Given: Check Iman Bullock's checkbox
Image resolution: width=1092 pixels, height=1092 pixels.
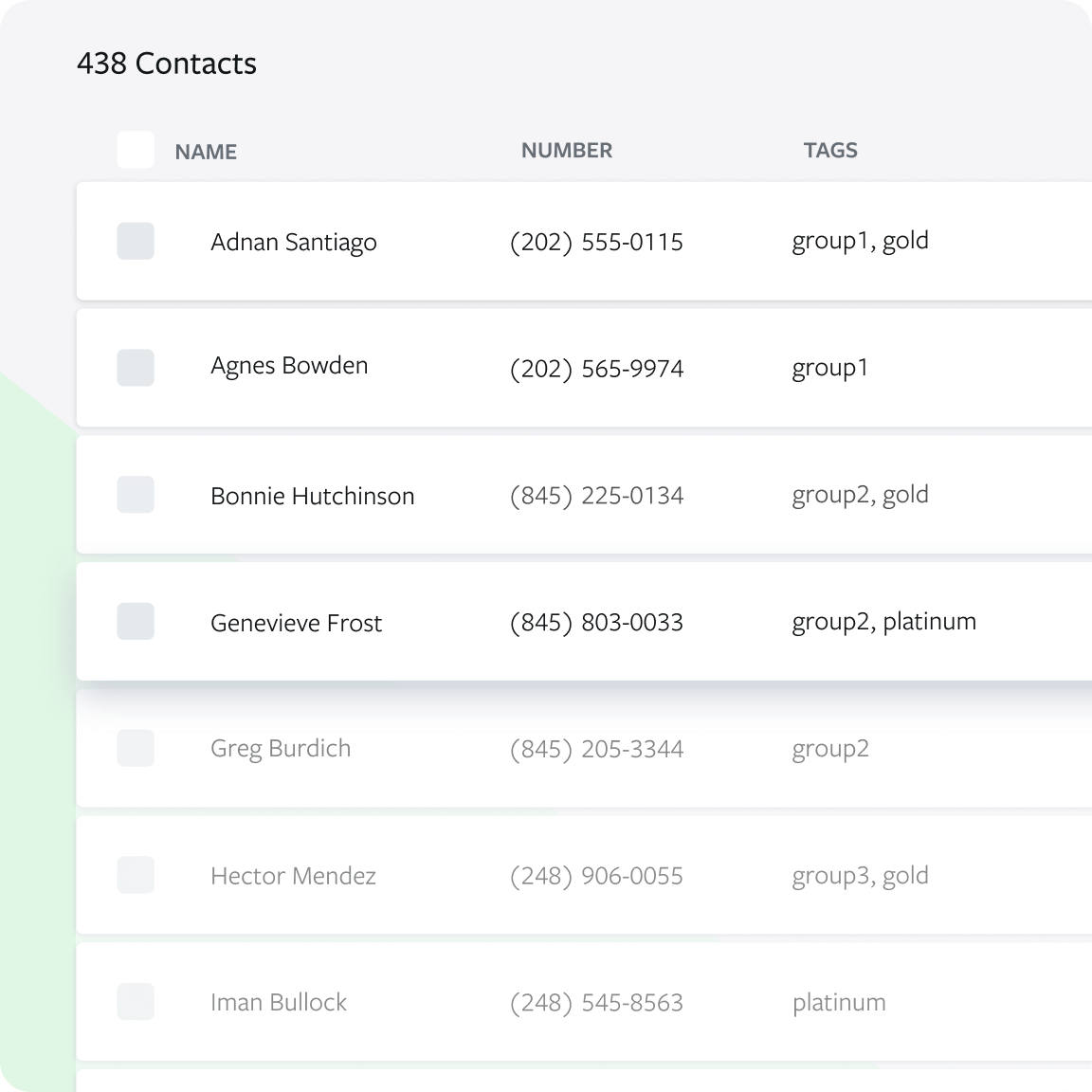Looking at the screenshot, I should (x=135, y=1001).
